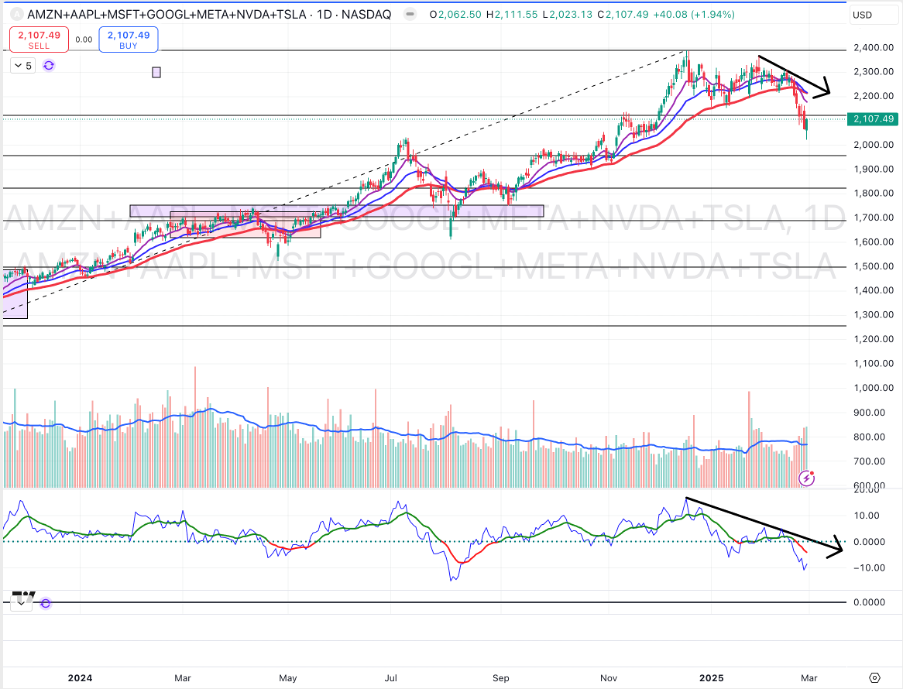Click the refresh icon next to the bottom-left logo
904x690 pixels.
(44, 603)
